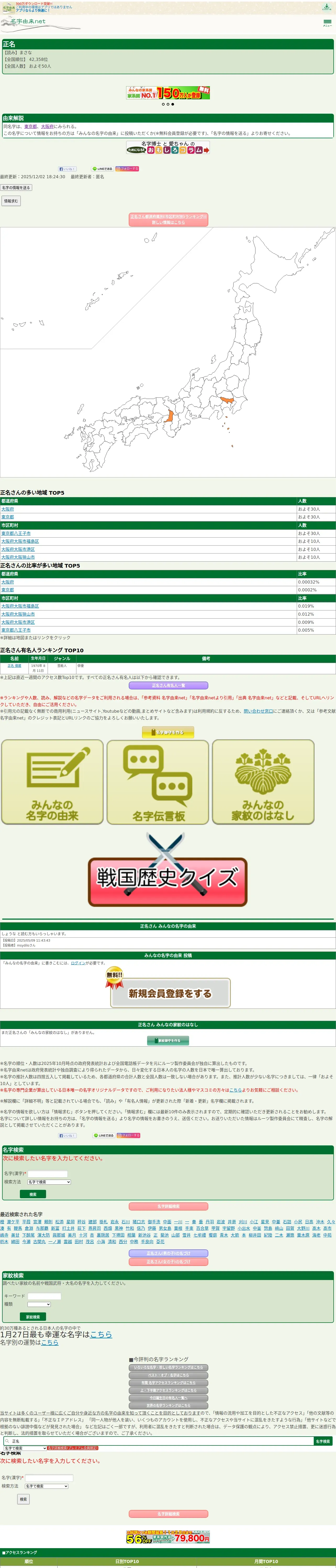Open the おもしろコラム banner
This screenshot has width=336, height=1568.
tap(168, 147)
